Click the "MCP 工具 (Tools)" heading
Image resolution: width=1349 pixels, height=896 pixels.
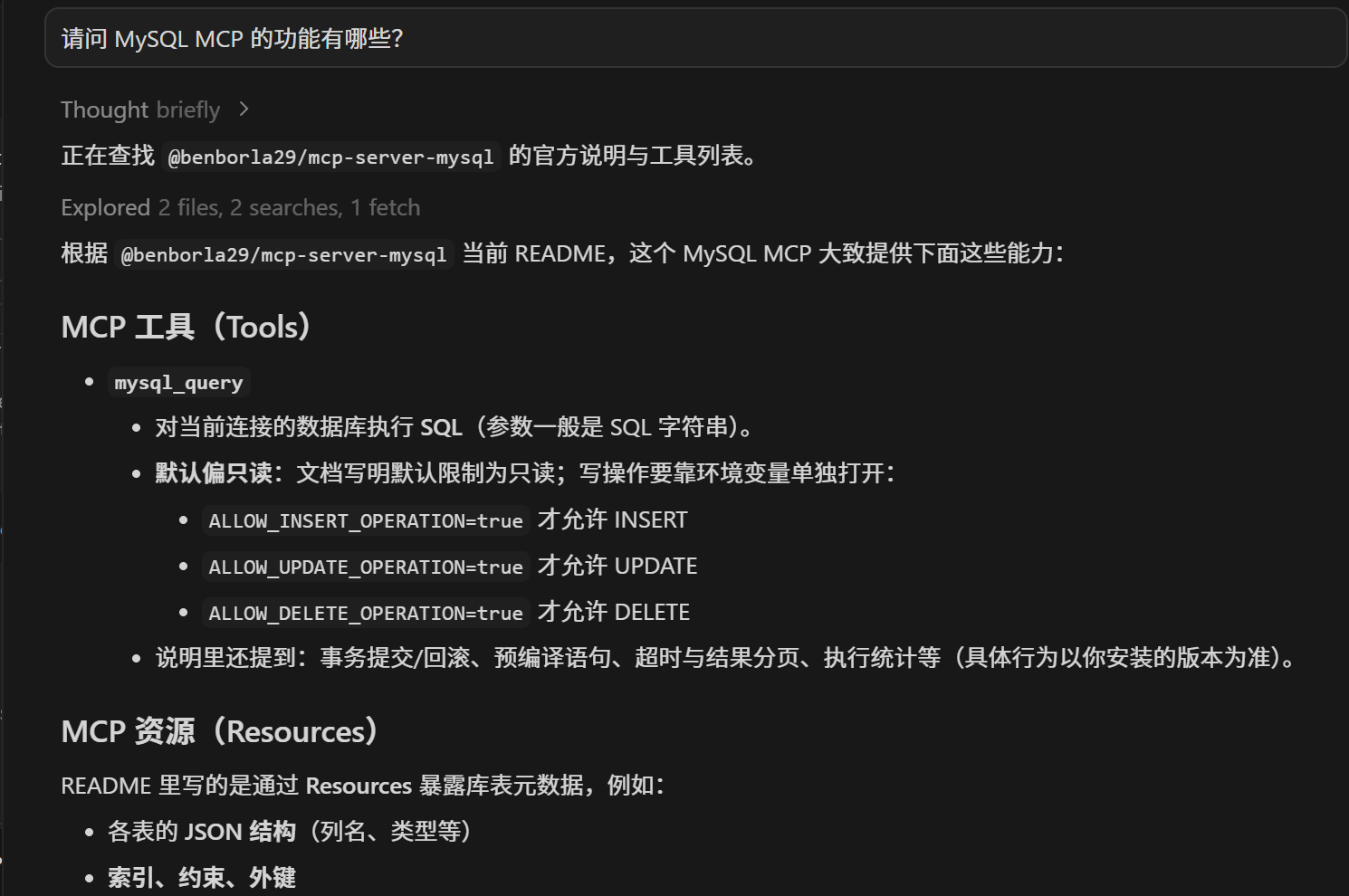187,327
